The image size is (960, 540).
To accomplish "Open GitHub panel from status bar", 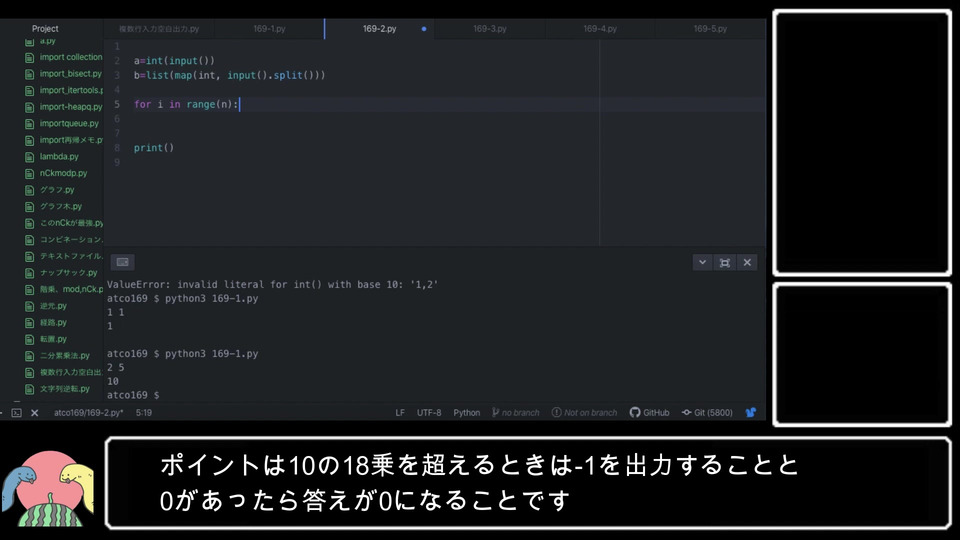I will coord(650,413).
